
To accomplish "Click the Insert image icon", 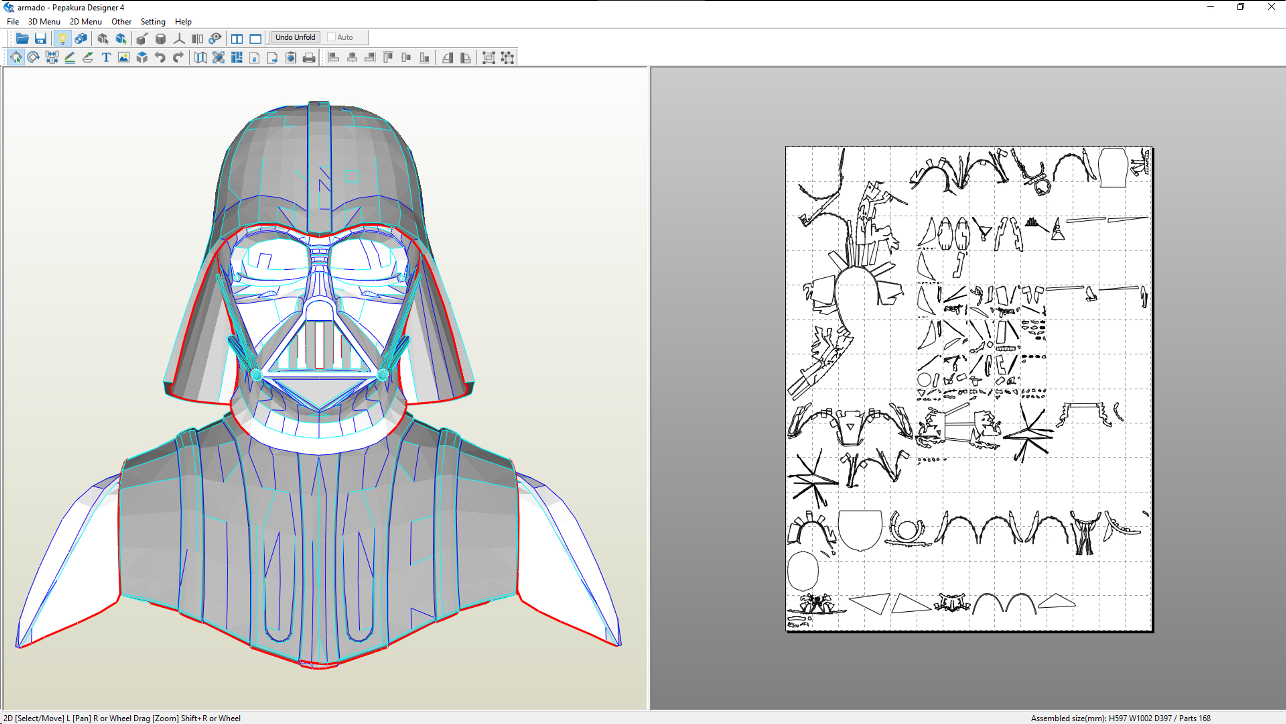I will coord(124,57).
